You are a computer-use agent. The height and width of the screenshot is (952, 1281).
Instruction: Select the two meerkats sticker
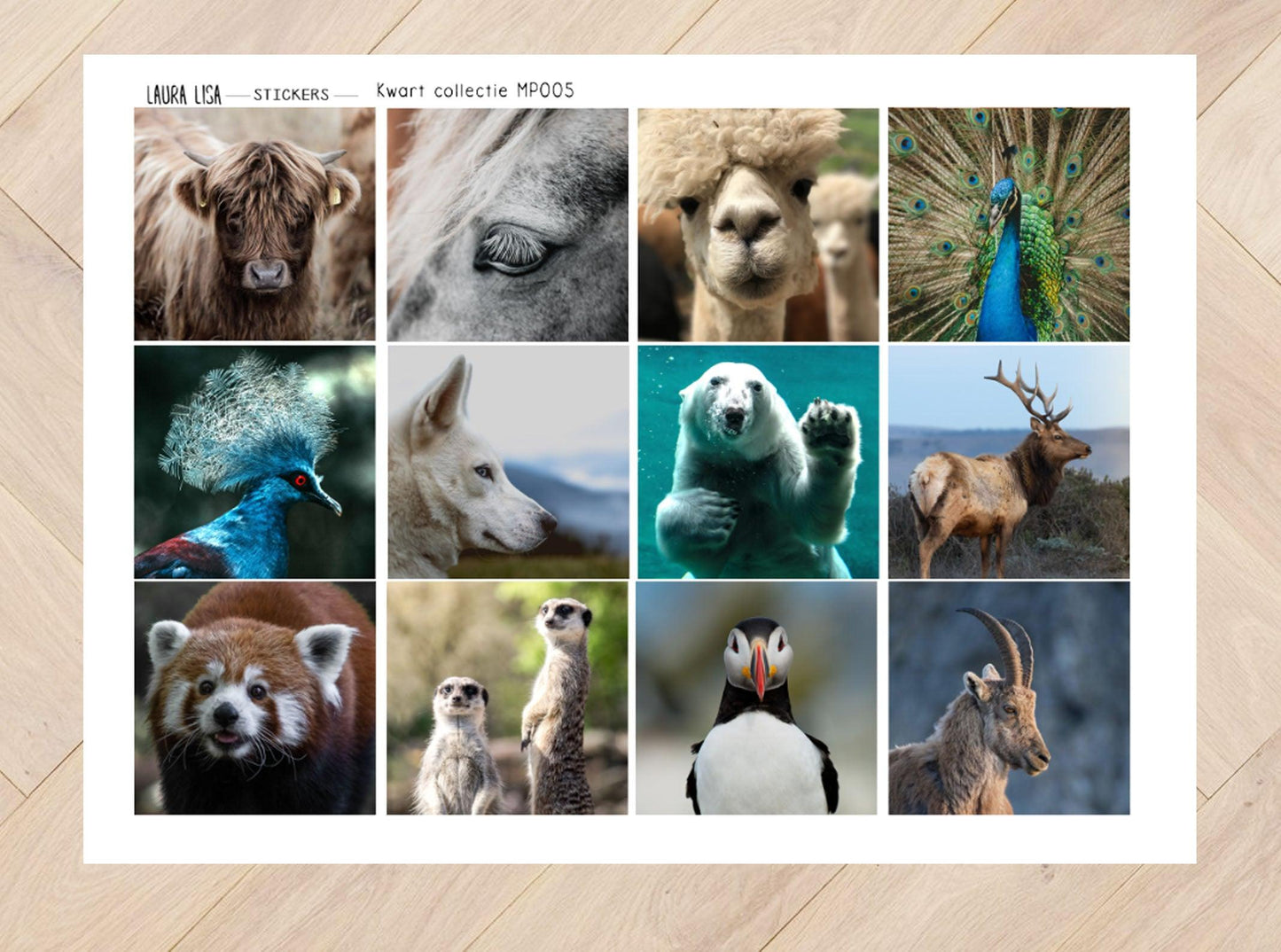[x=507, y=698]
